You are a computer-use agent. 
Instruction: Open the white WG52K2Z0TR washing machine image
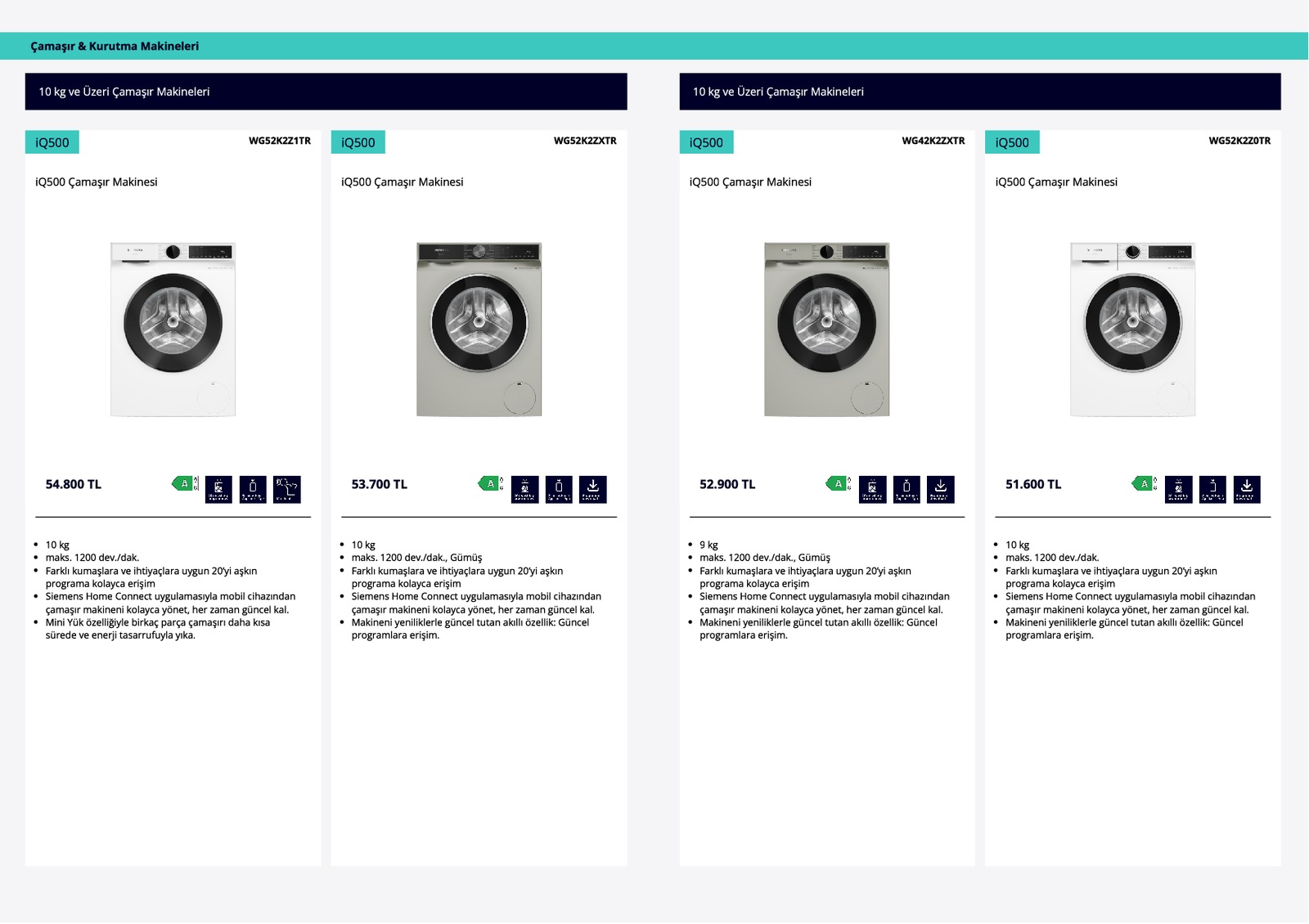point(1133,330)
